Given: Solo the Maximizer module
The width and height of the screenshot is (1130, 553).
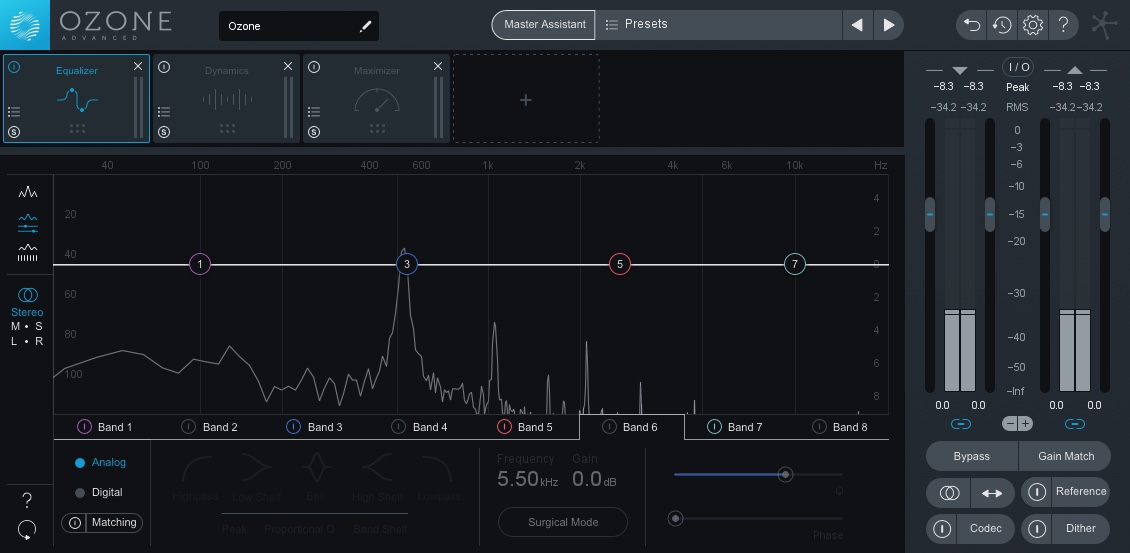Looking at the screenshot, I should [x=314, y=132].
